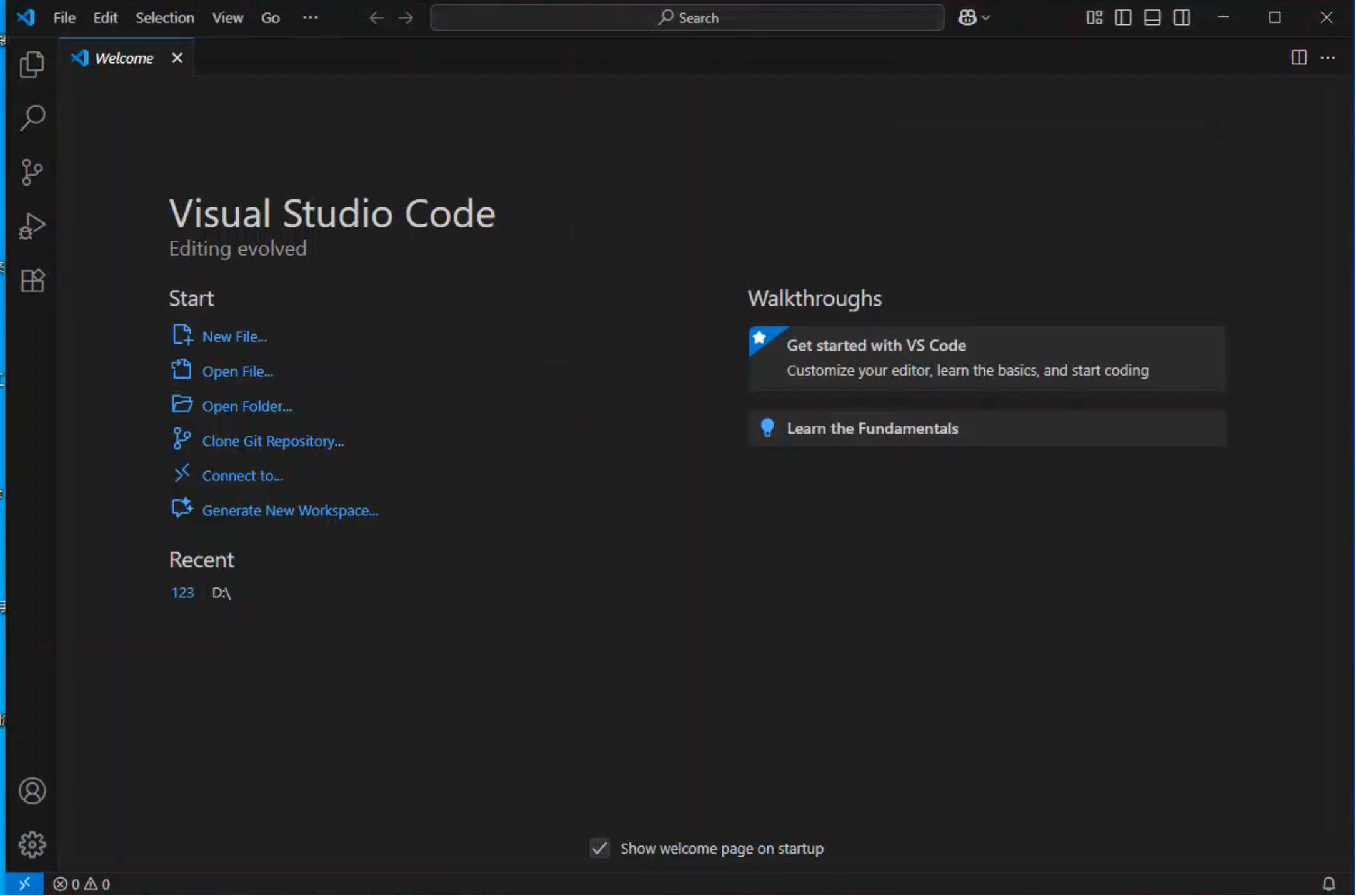Open Customize Layout icon
The height and width of the screenshot is (896, 1356).
(1094, 17)
